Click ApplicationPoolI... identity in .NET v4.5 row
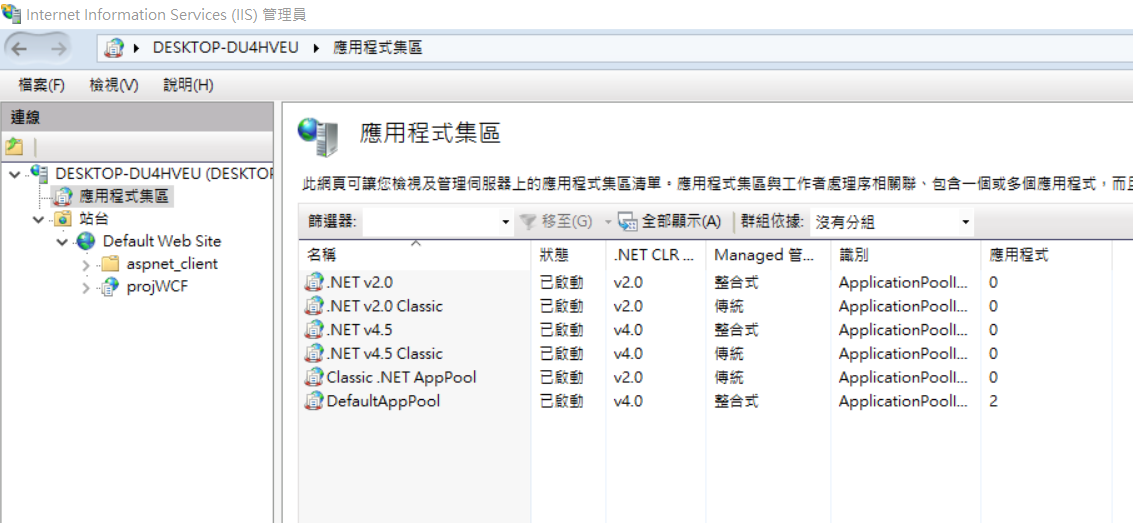 click(x=902, y=330)
